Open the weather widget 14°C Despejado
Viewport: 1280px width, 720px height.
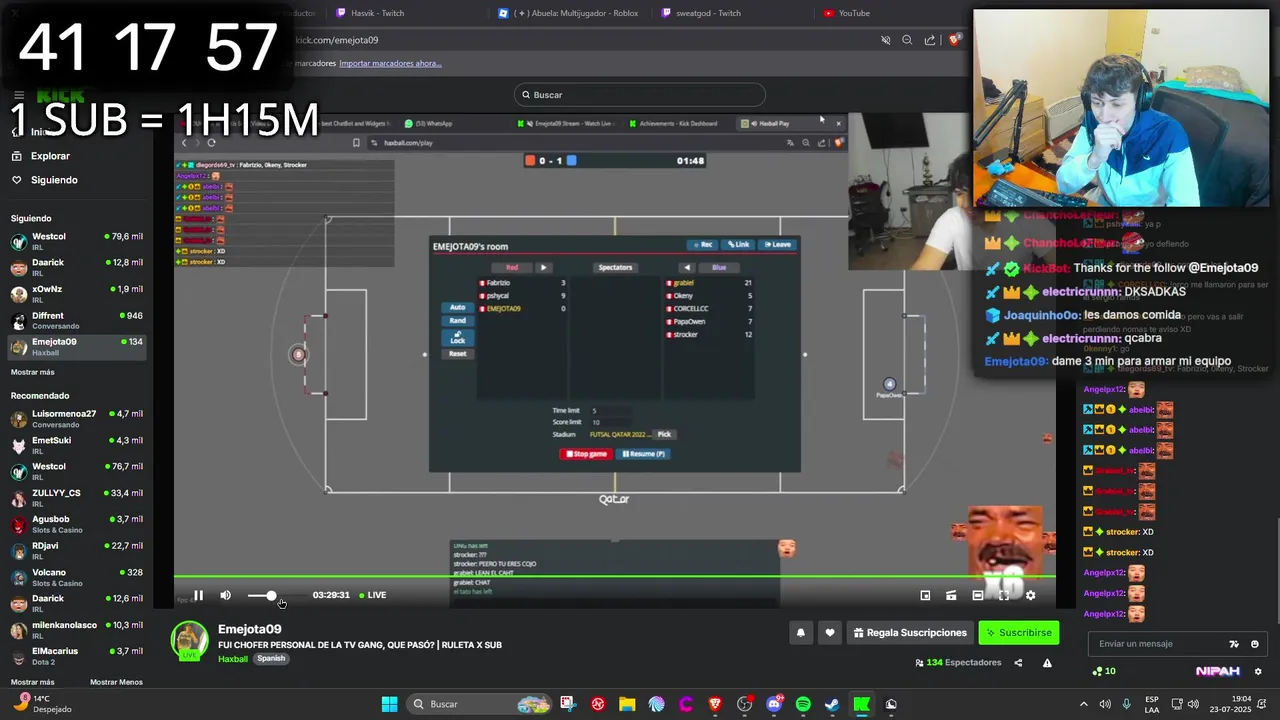click(x=40, y=704)
